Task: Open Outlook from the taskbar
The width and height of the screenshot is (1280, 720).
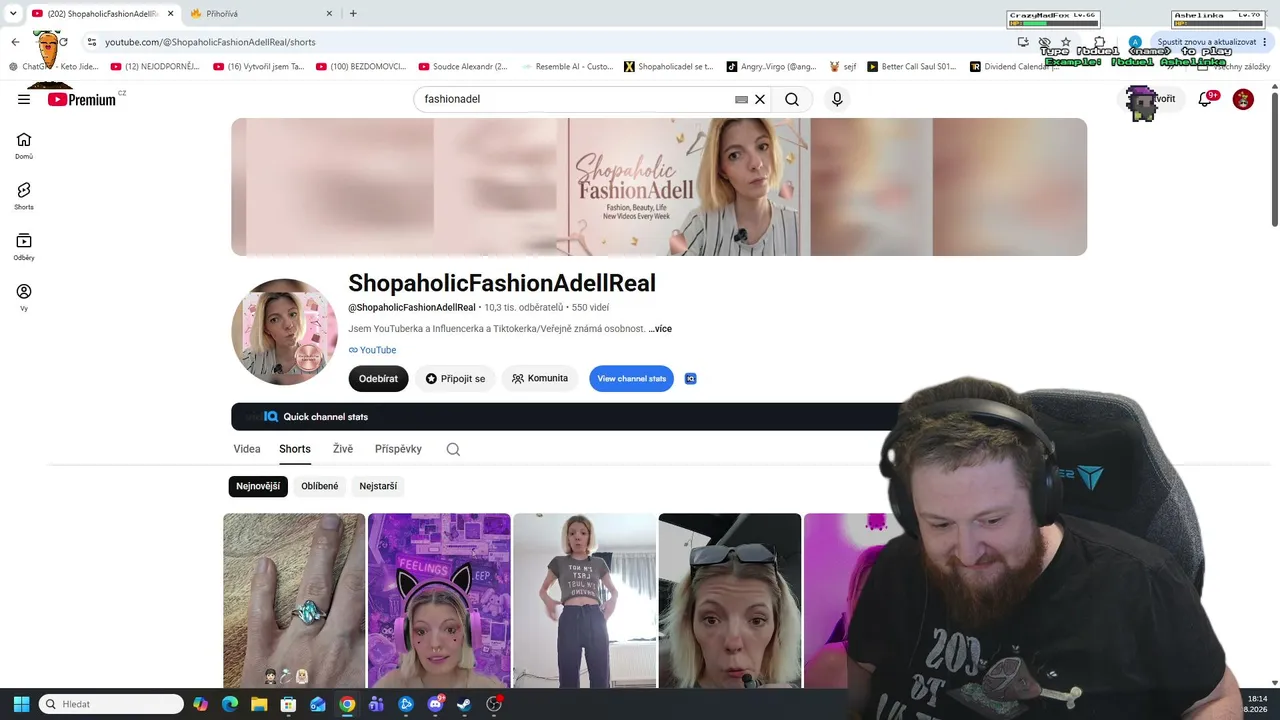Action: point(318,704)
